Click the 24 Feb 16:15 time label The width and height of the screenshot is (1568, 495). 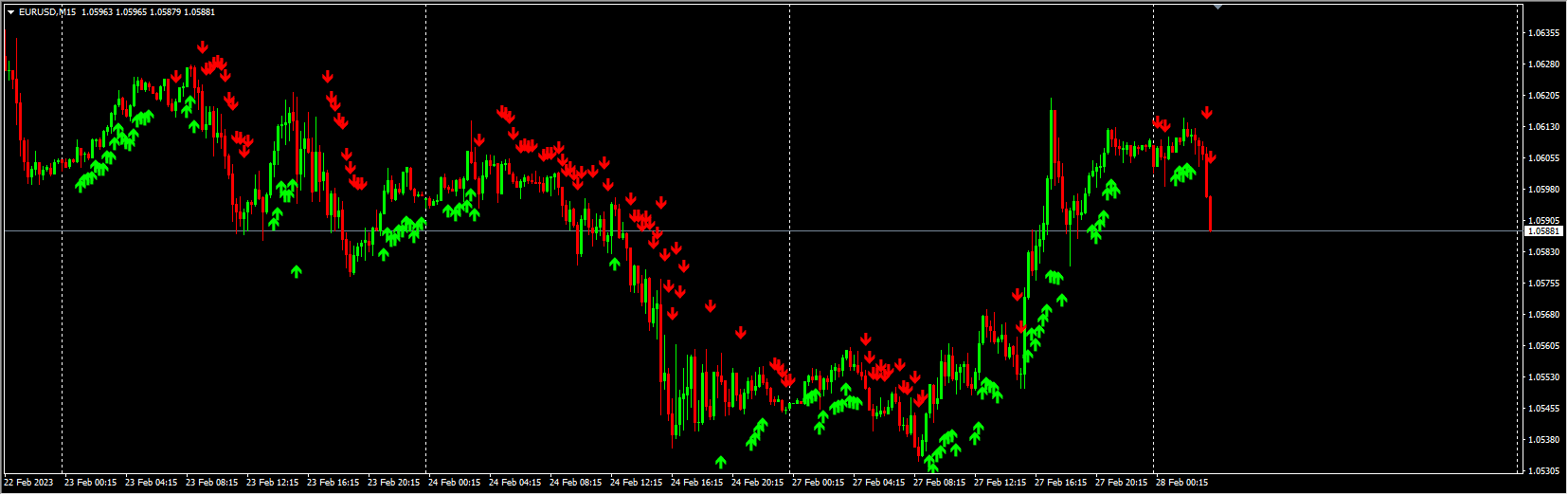tap(697, 483)
